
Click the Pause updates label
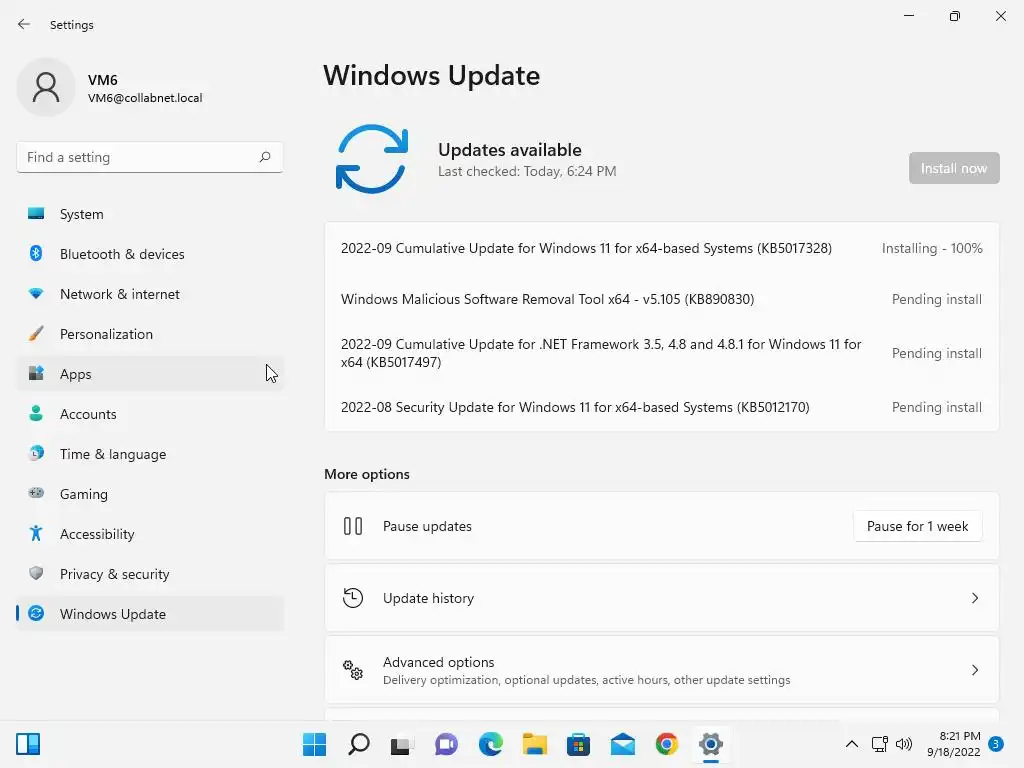pos(427,526)
